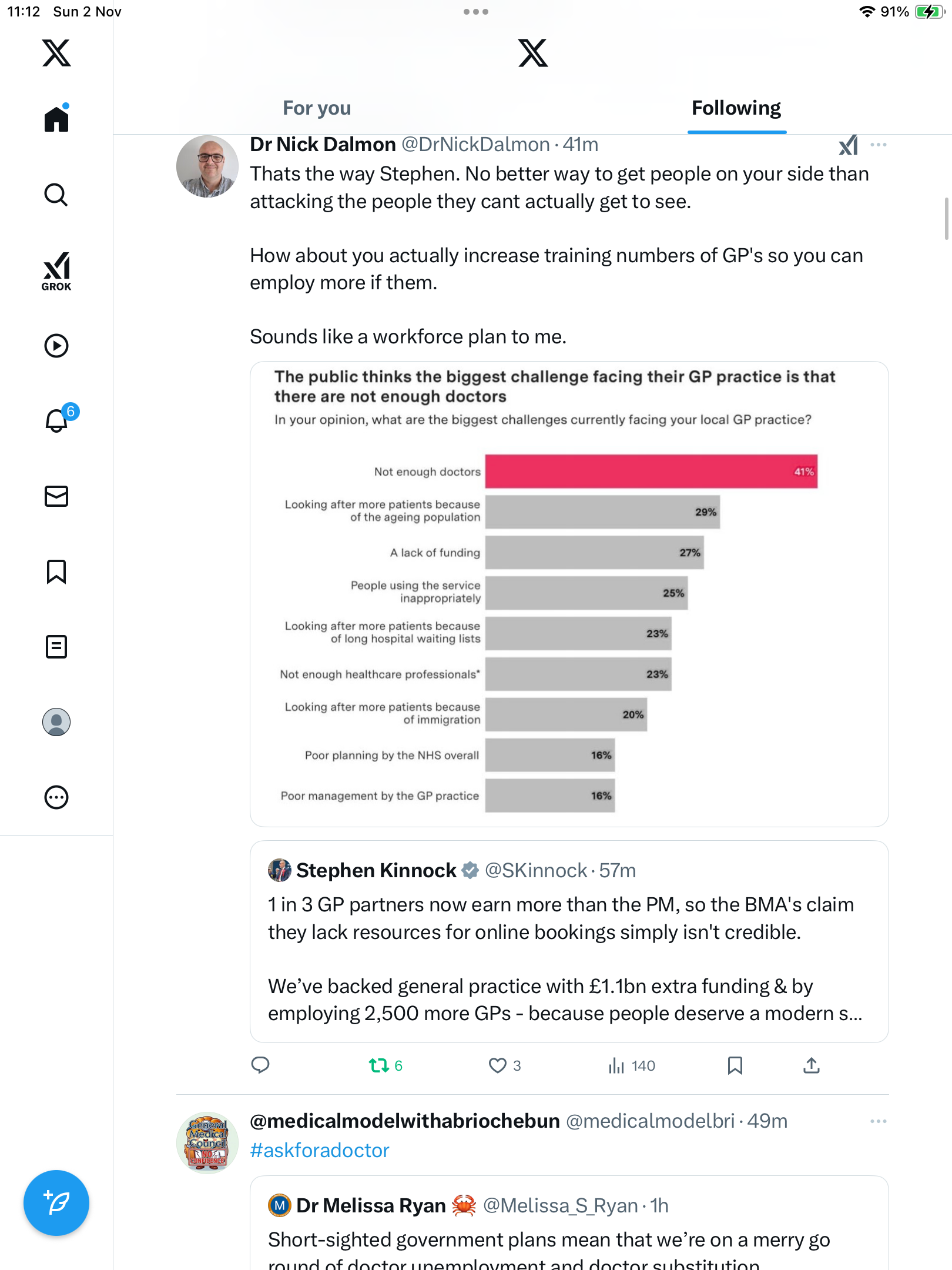
Task: Open more options on medicalmodelwithabriochebun post
Action: (878, 1121)
